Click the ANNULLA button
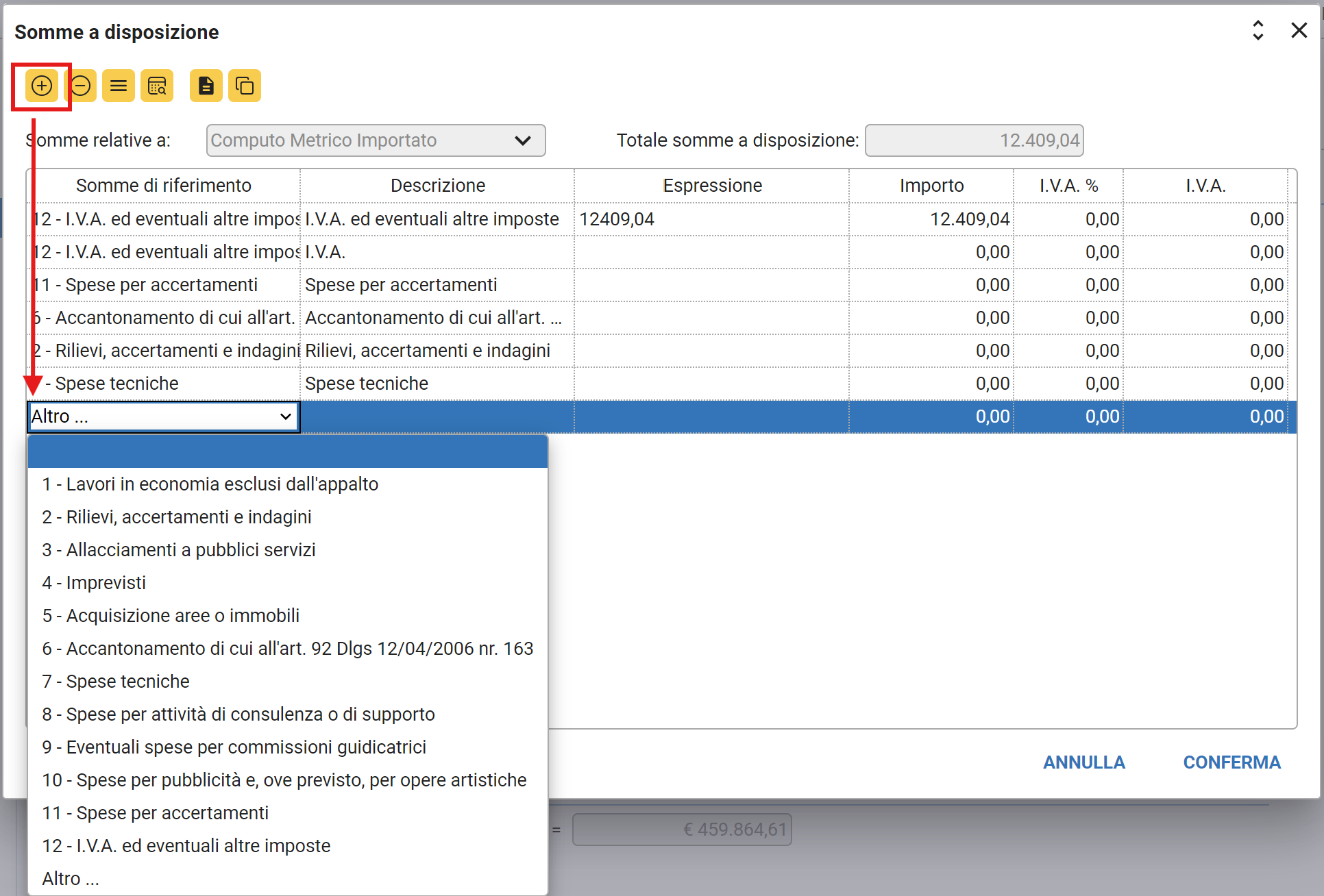 click(x=1083, y=762)
